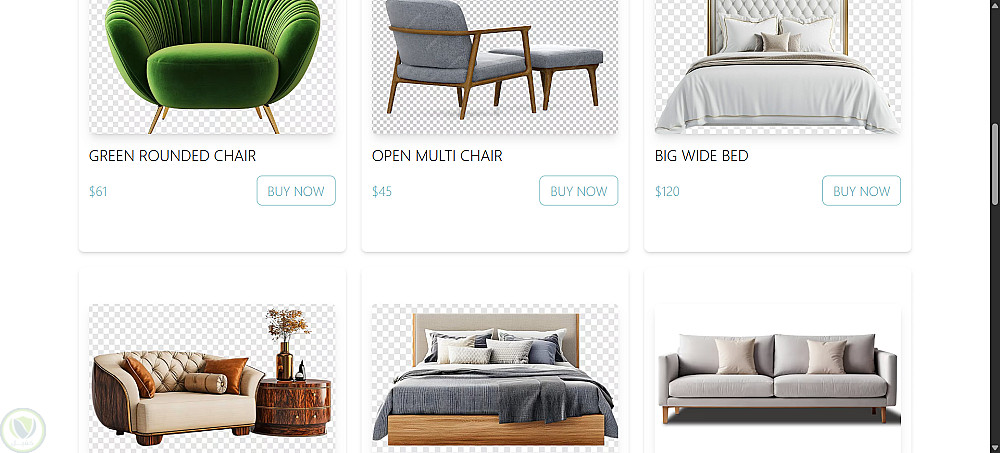Purchase the Big Wide Bed
This screenshot has height=453, width=1000.
861,191
